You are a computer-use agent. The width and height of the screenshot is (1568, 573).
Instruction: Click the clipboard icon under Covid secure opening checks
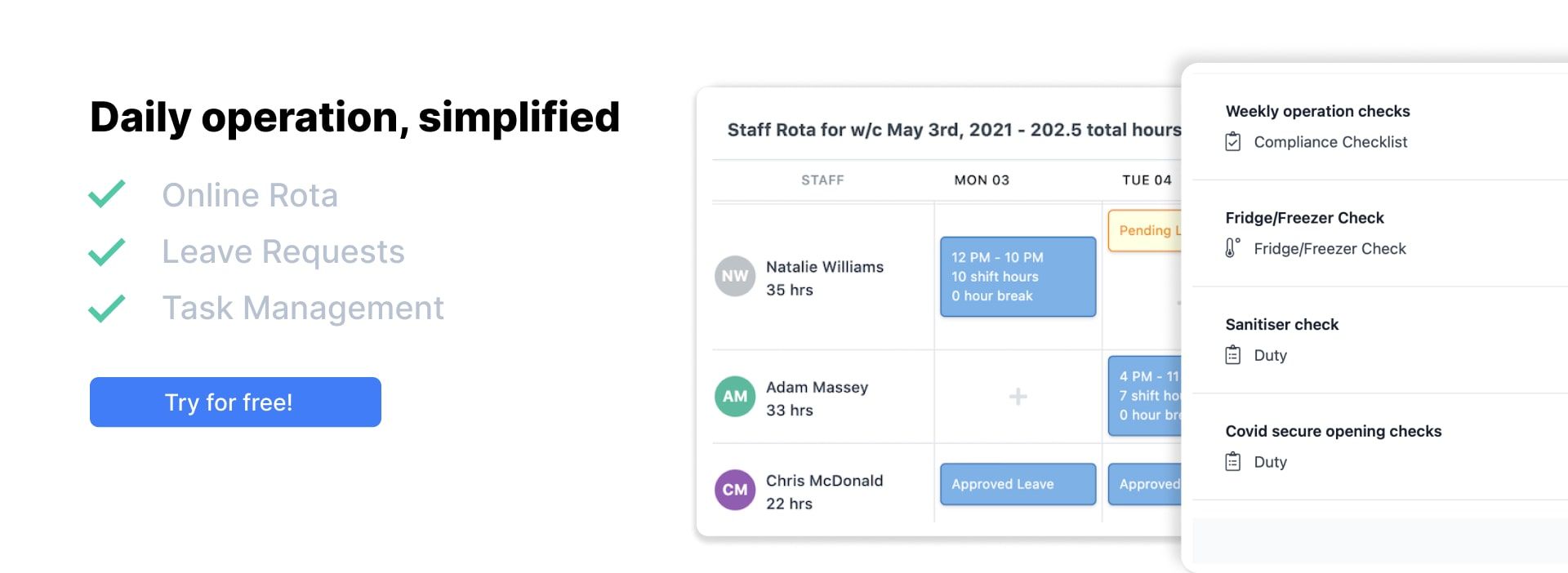1233,461
